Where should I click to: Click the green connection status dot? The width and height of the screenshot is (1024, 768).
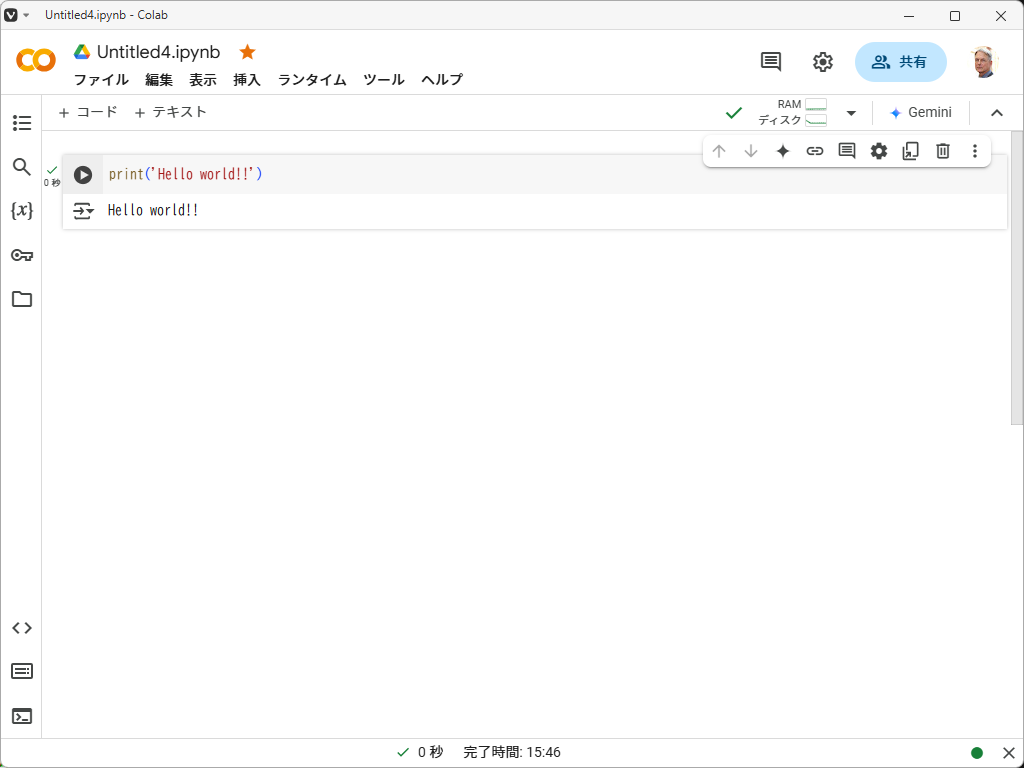pos(977,753)
